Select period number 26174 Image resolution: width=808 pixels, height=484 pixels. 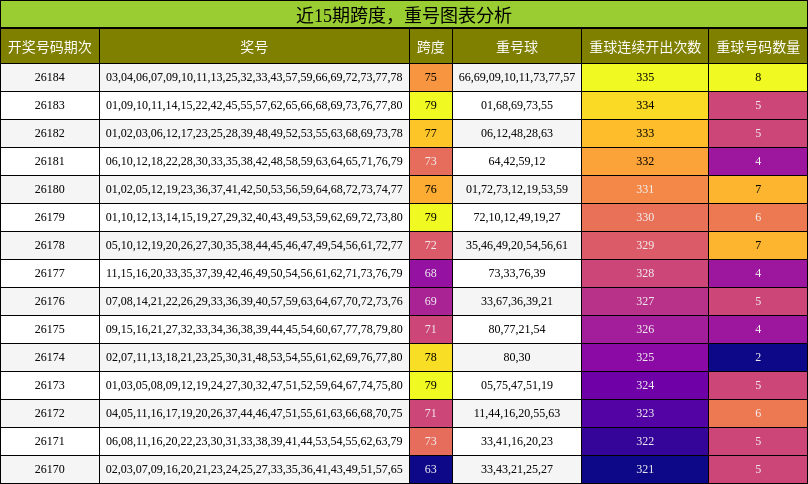coord(50,357)
